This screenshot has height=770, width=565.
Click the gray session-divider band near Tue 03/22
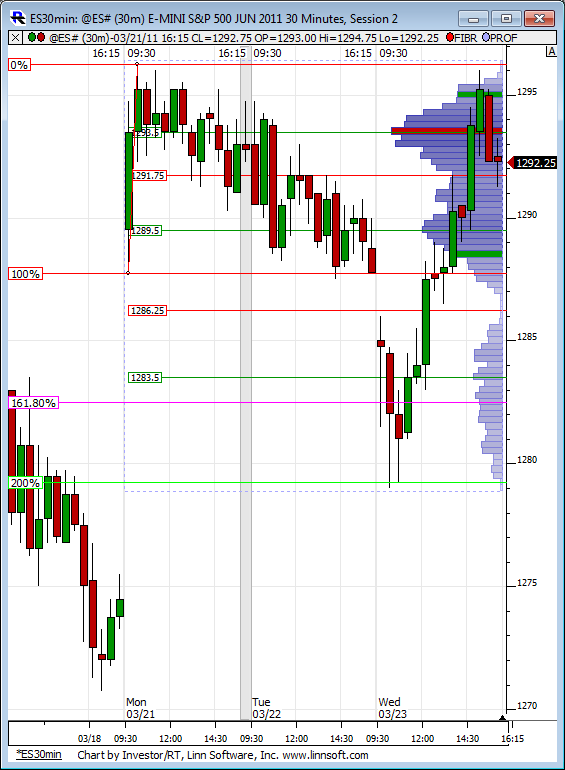[245, 390]
